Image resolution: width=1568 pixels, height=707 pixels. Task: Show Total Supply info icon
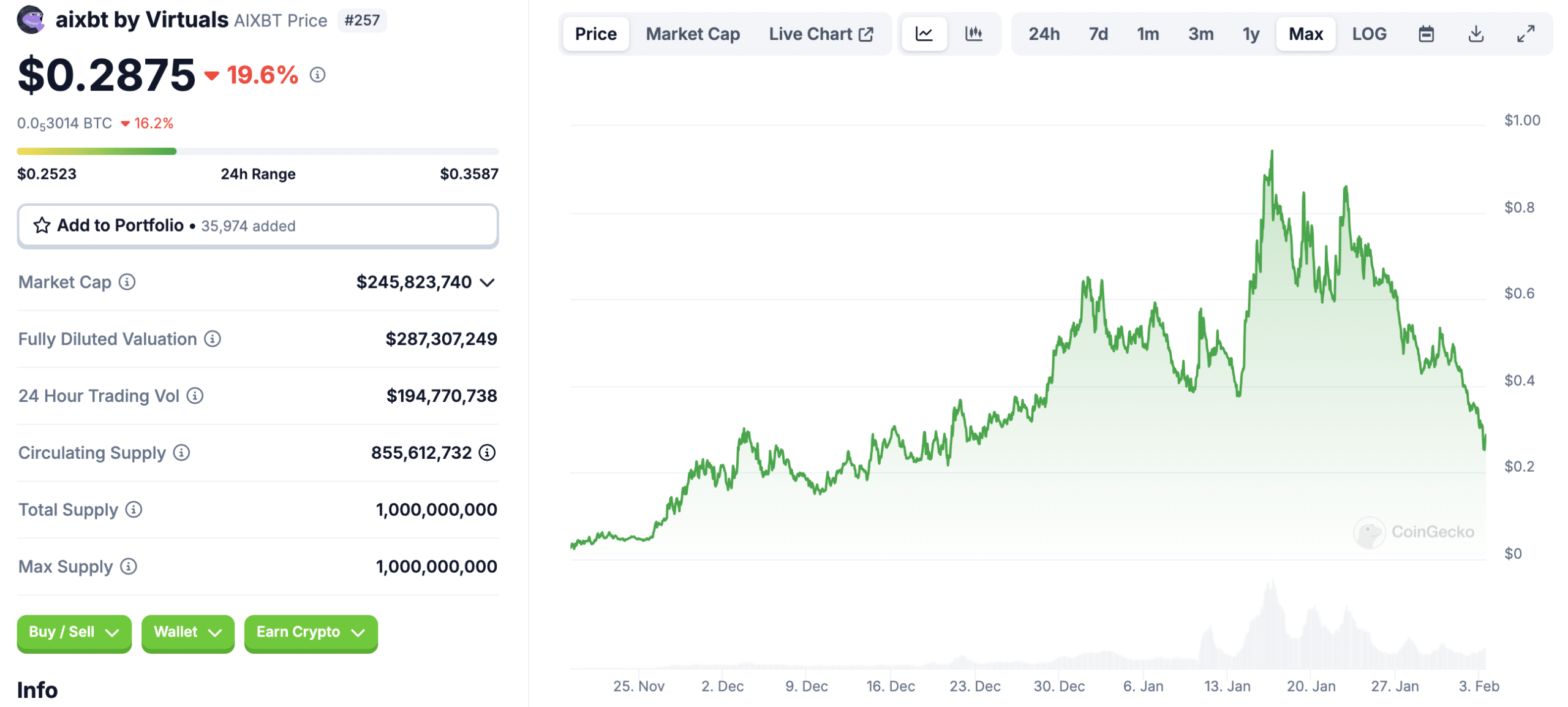coord(134,510)
